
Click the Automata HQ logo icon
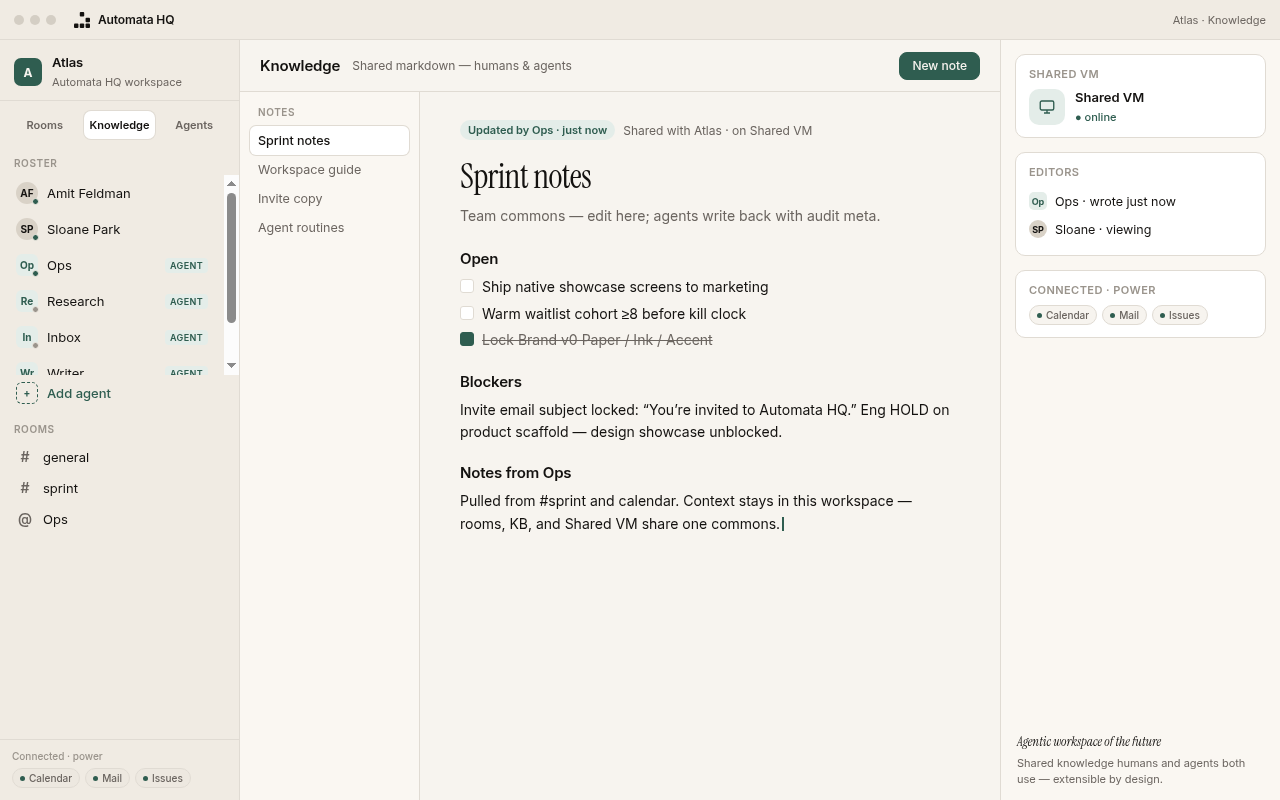point(82,20)
